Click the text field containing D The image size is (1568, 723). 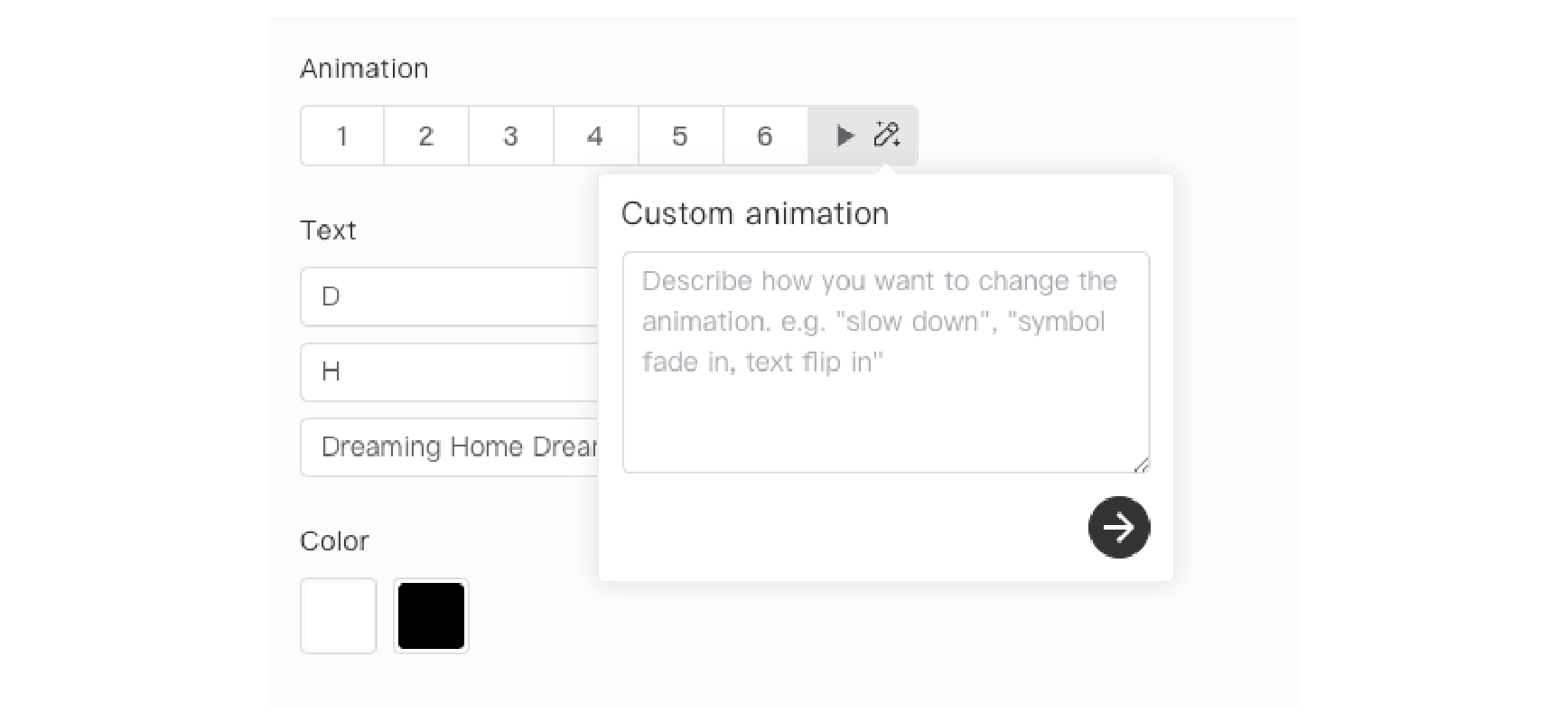[449, 296]
